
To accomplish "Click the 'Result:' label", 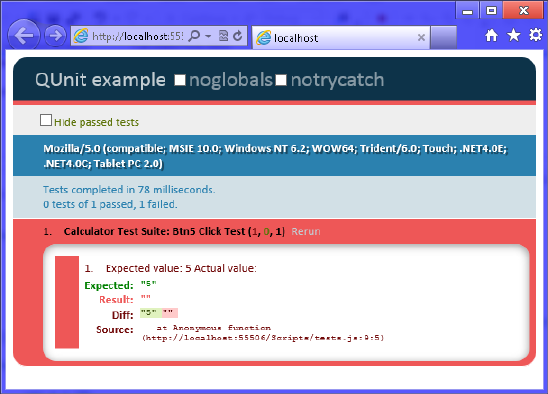I will point(116,300).
